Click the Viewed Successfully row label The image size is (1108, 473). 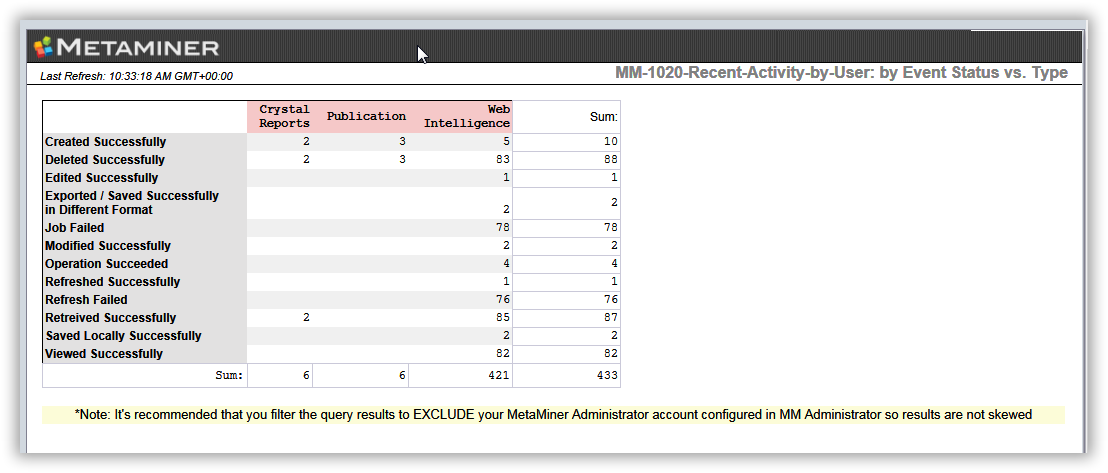tap(104, 354)
